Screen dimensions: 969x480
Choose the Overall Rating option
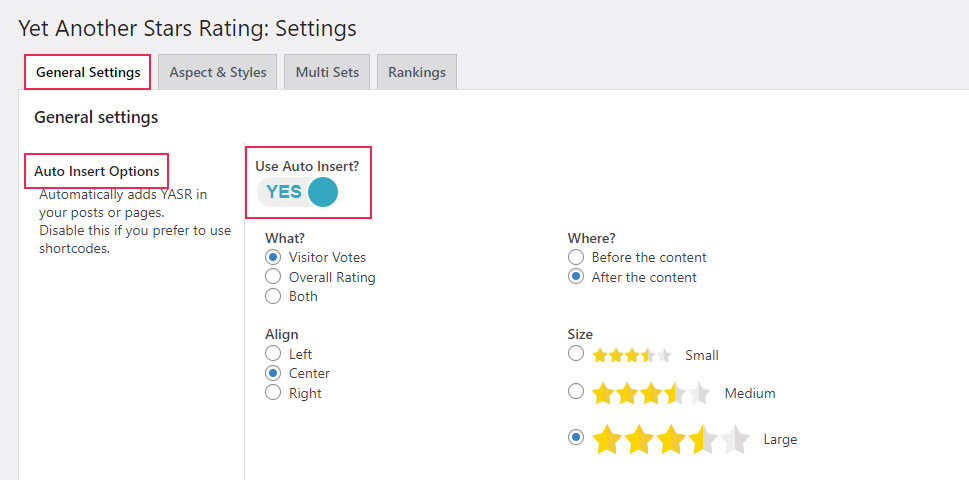click(x=273, y=277)
